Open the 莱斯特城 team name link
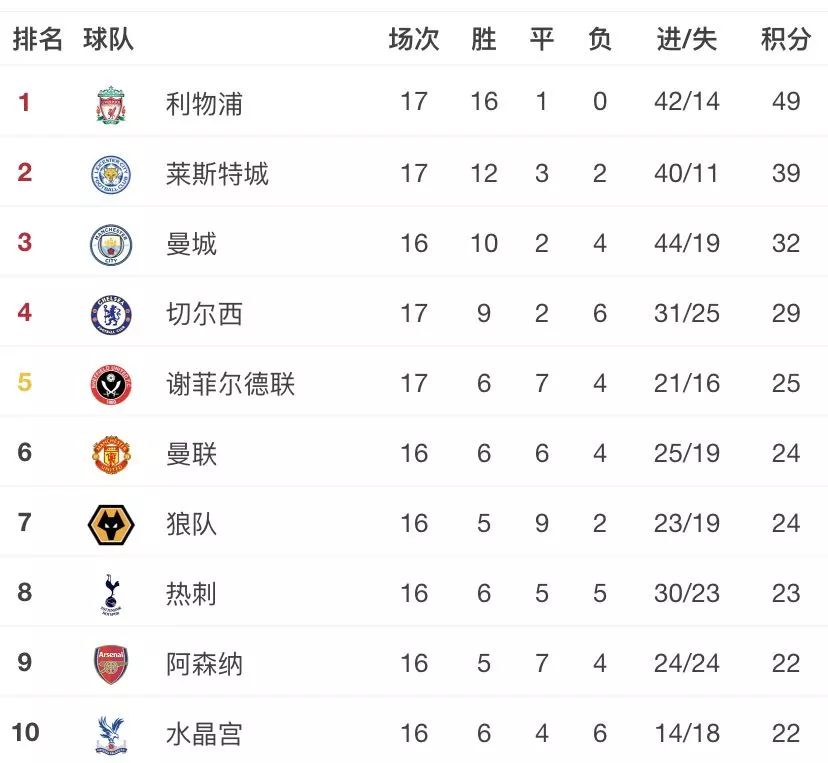The height and width of the screenshot is (763, 828). coord(217,174)
